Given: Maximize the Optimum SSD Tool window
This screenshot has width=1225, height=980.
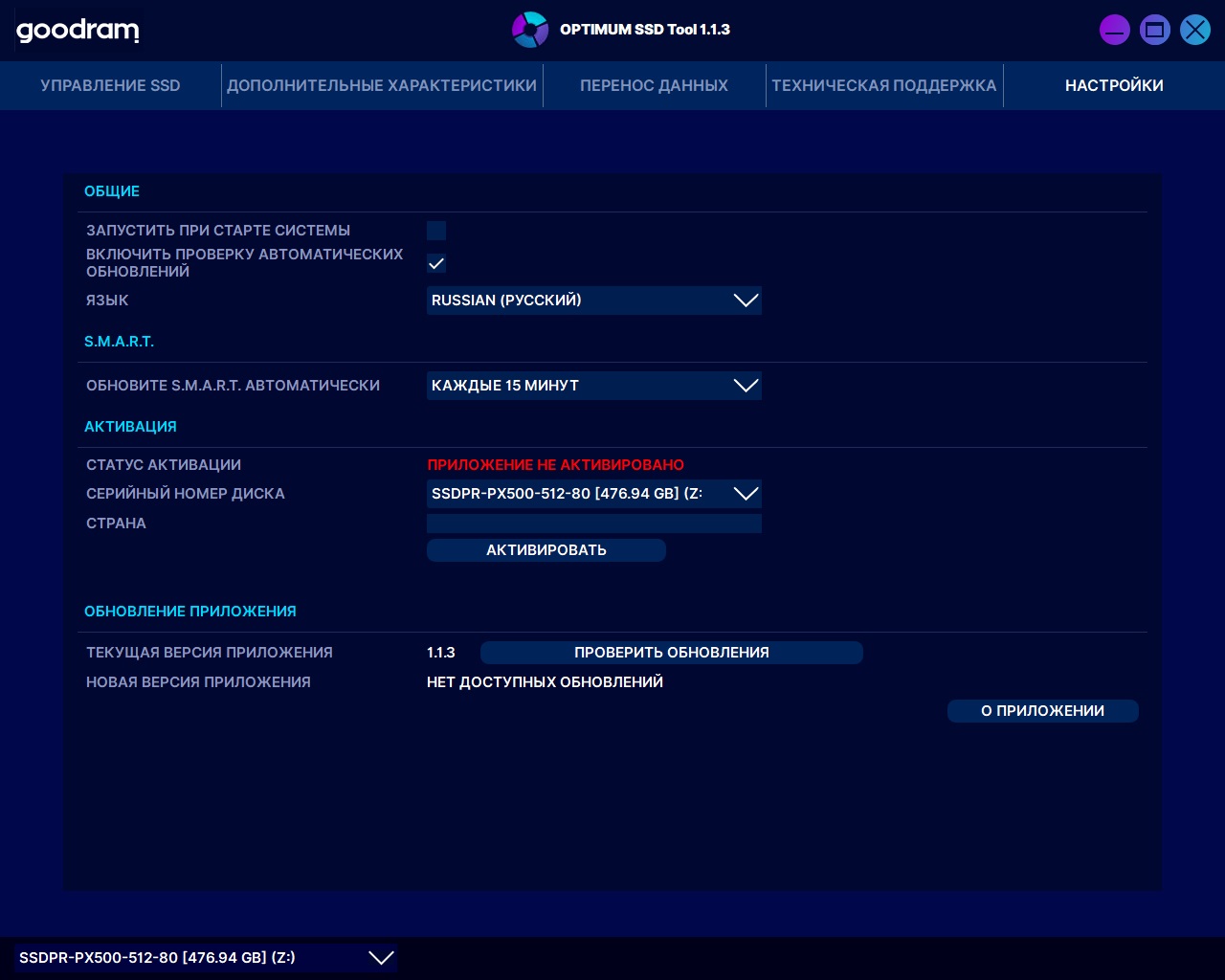Looking at the screenshot, I should [x=1155, y=30].
